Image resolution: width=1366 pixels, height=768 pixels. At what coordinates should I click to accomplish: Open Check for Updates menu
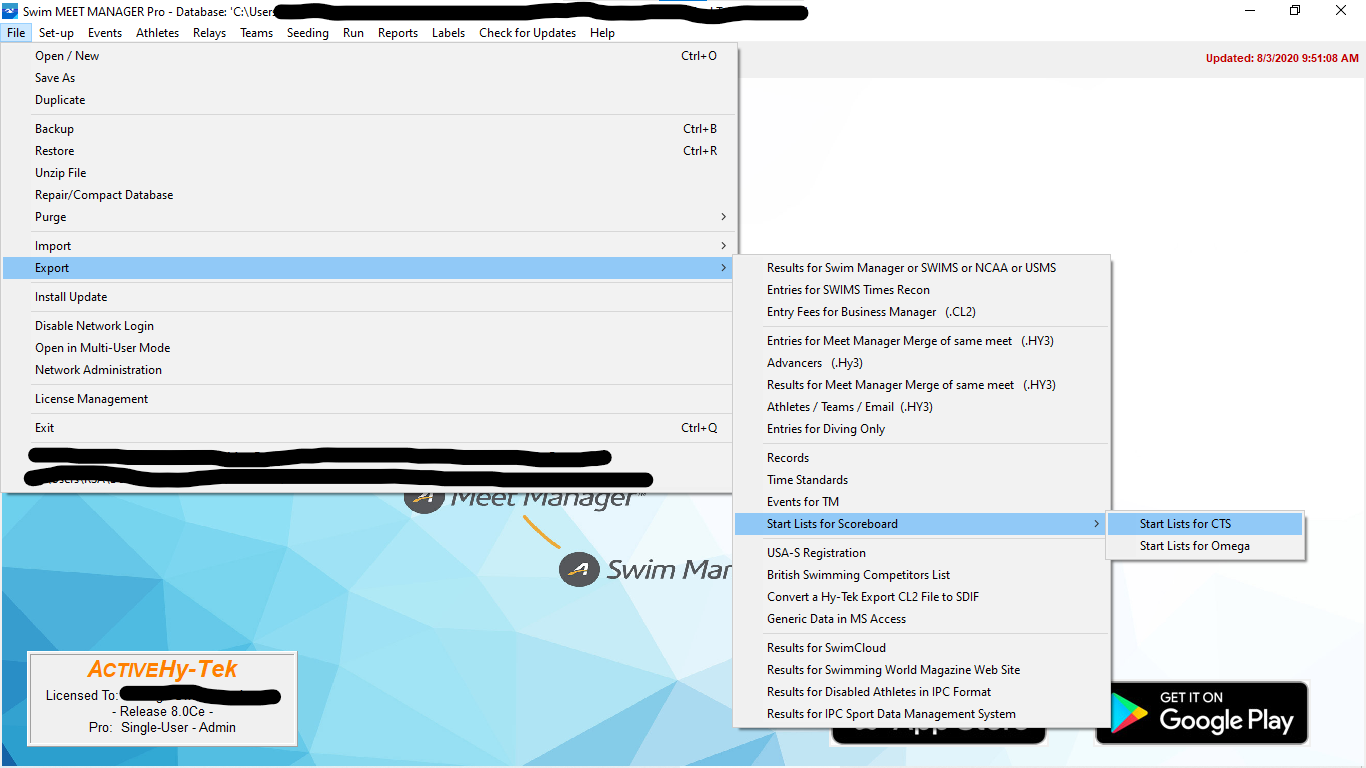(x=528, y=33)
